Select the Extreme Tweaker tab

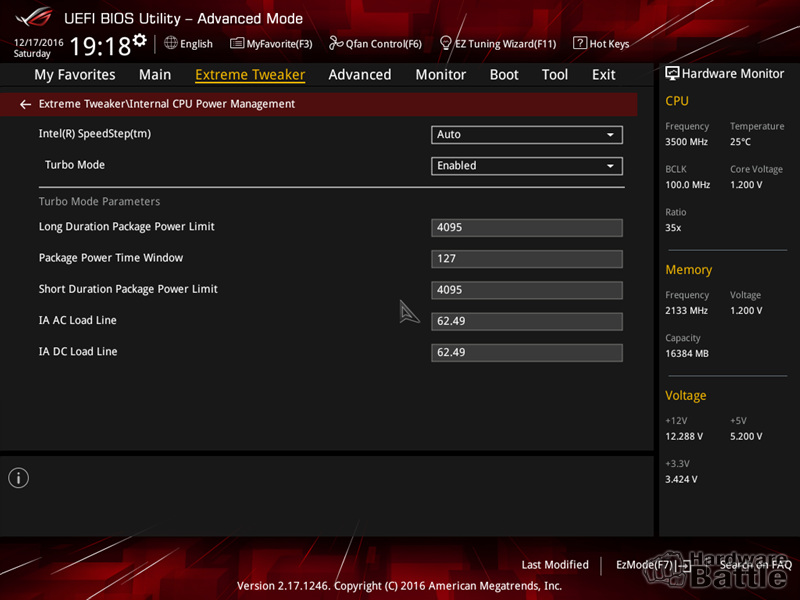pos(250,75)
